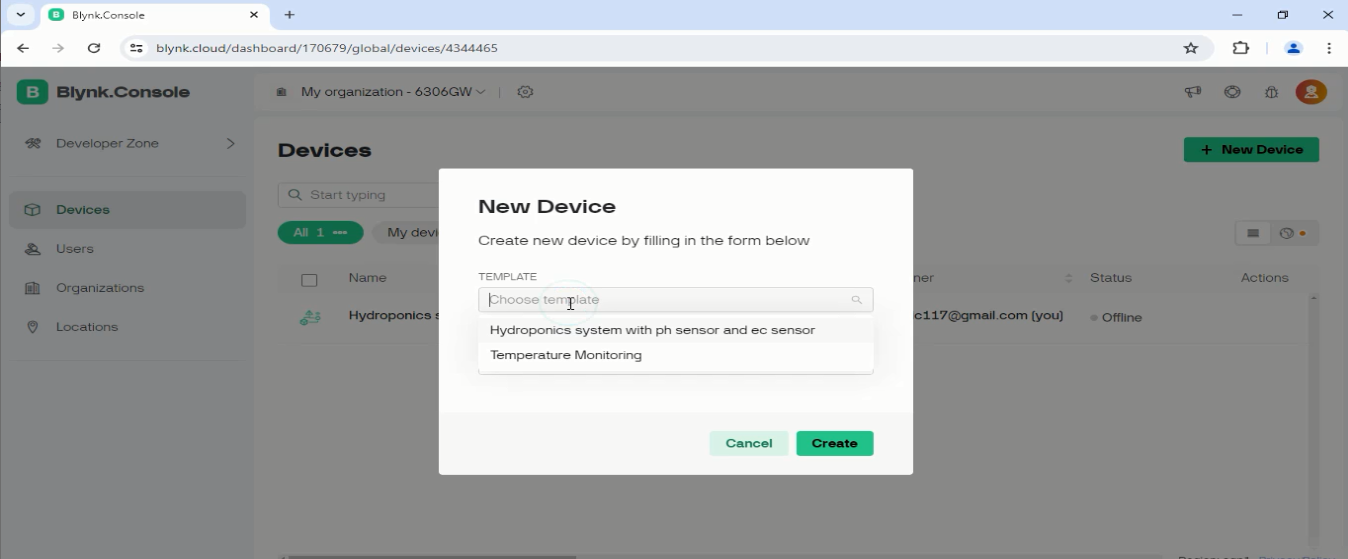The width and height of the screenshot is (1348, 559).
Task: Open the Users sidebar item
Action: [74, 249]
